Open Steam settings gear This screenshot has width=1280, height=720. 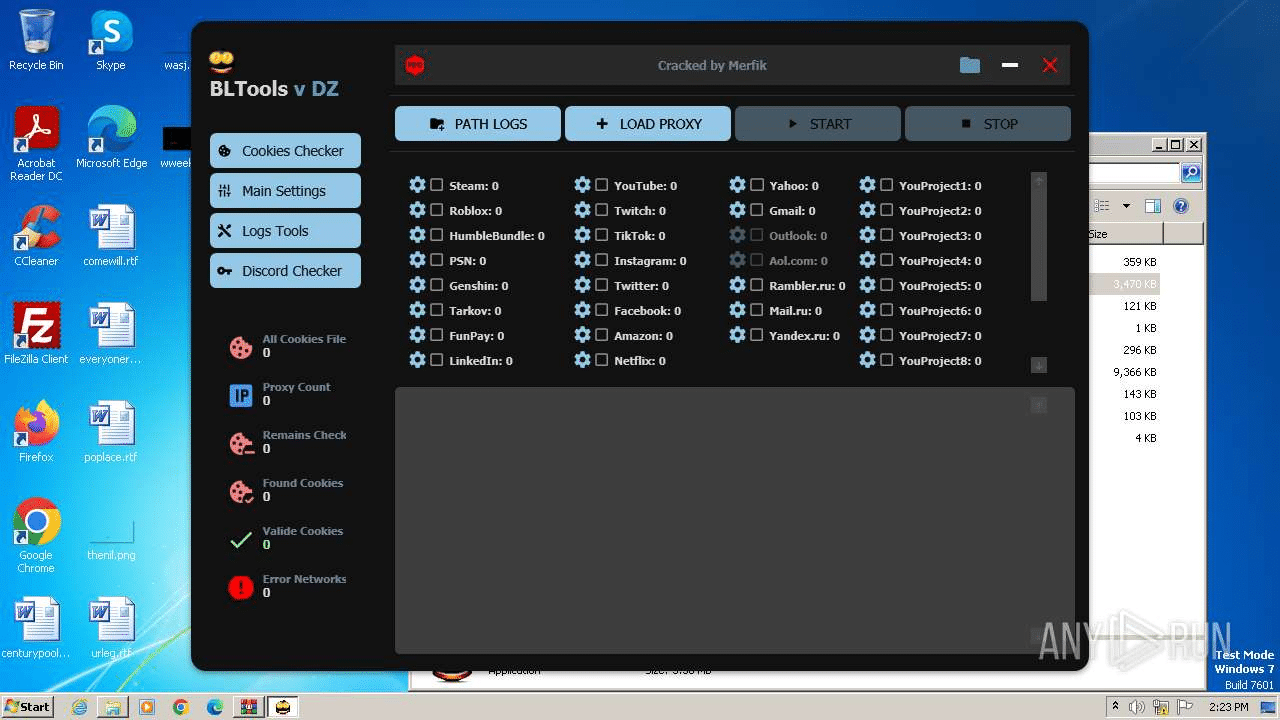(417, 185)
